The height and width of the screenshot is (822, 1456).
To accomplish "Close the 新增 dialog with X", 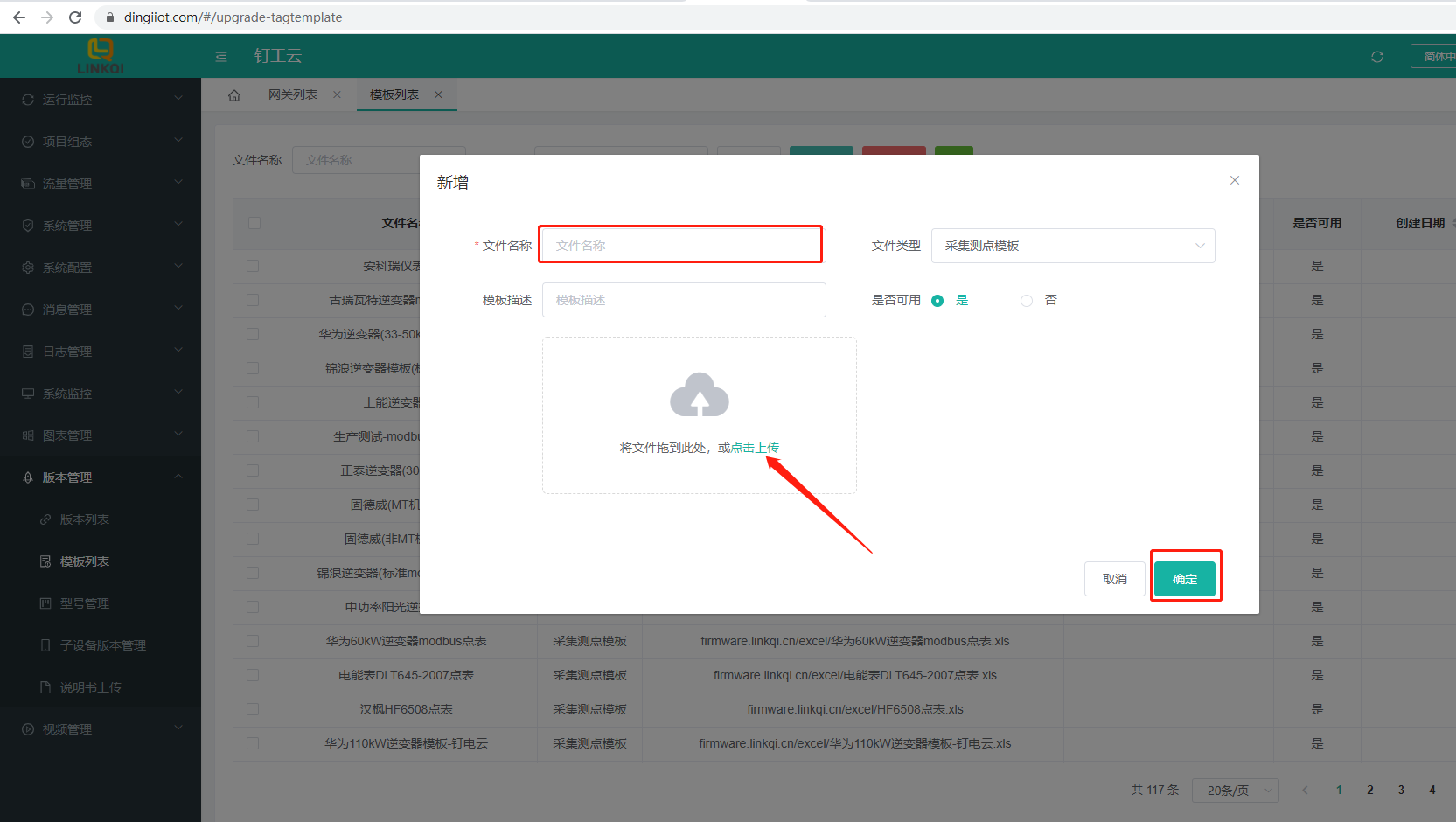I will [1234, 180].
